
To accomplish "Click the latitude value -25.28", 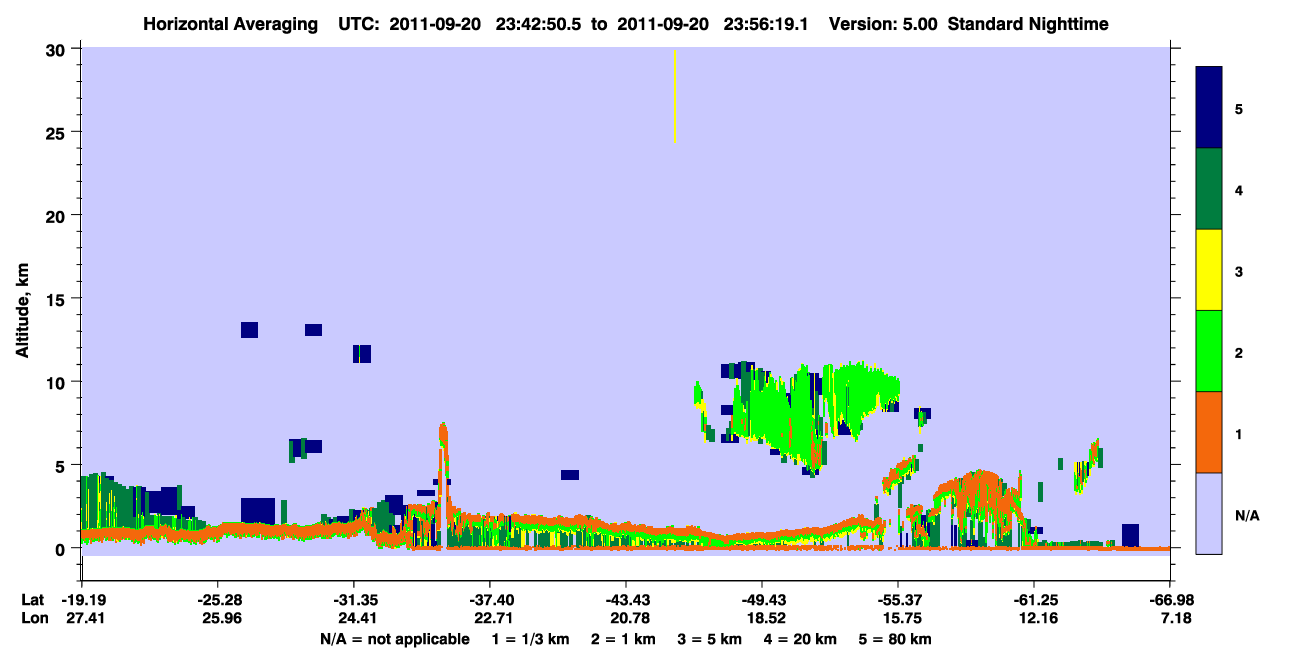I will [x=218, y=600].
